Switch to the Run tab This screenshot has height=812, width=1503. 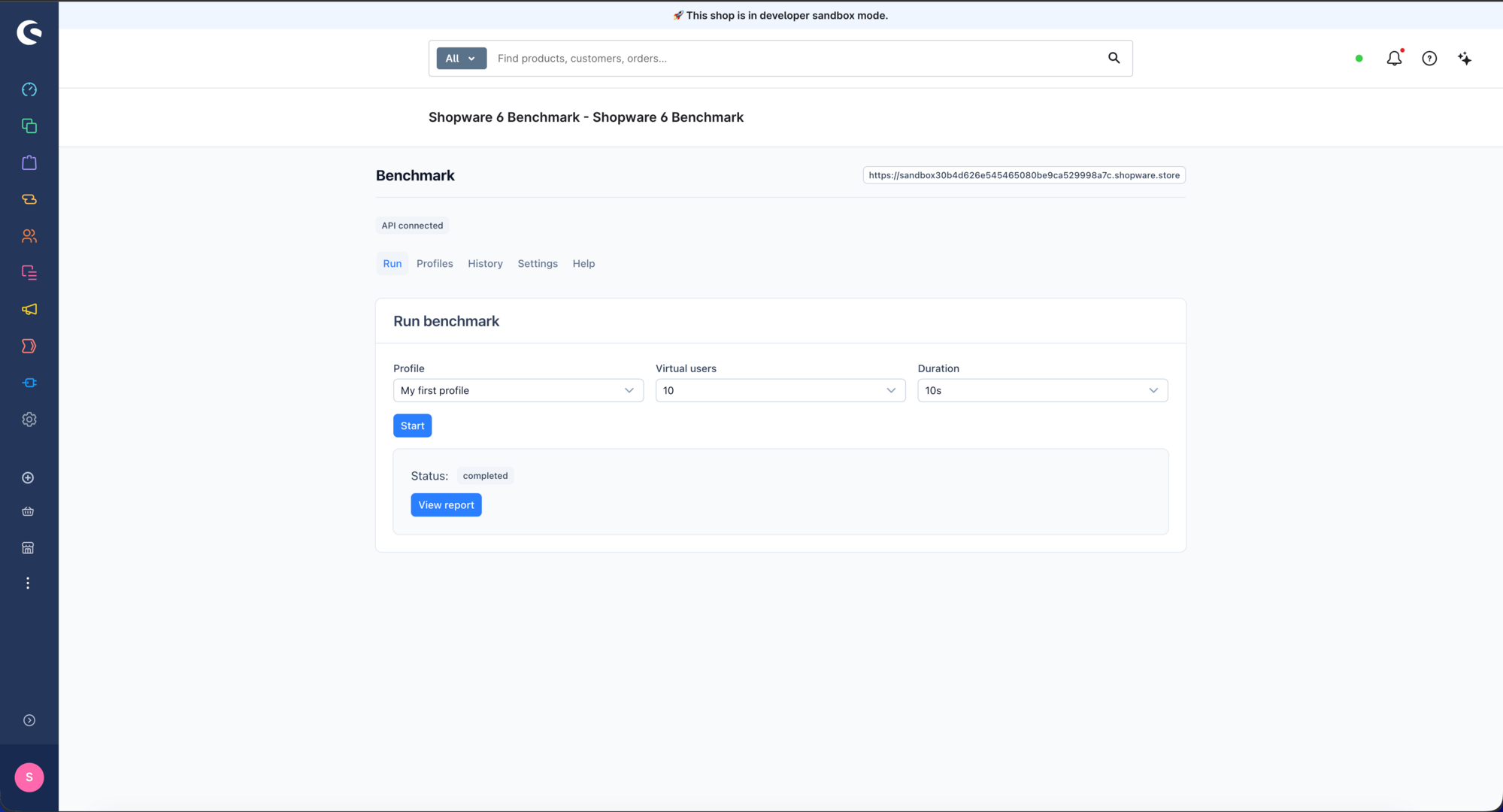coord(392,264)
